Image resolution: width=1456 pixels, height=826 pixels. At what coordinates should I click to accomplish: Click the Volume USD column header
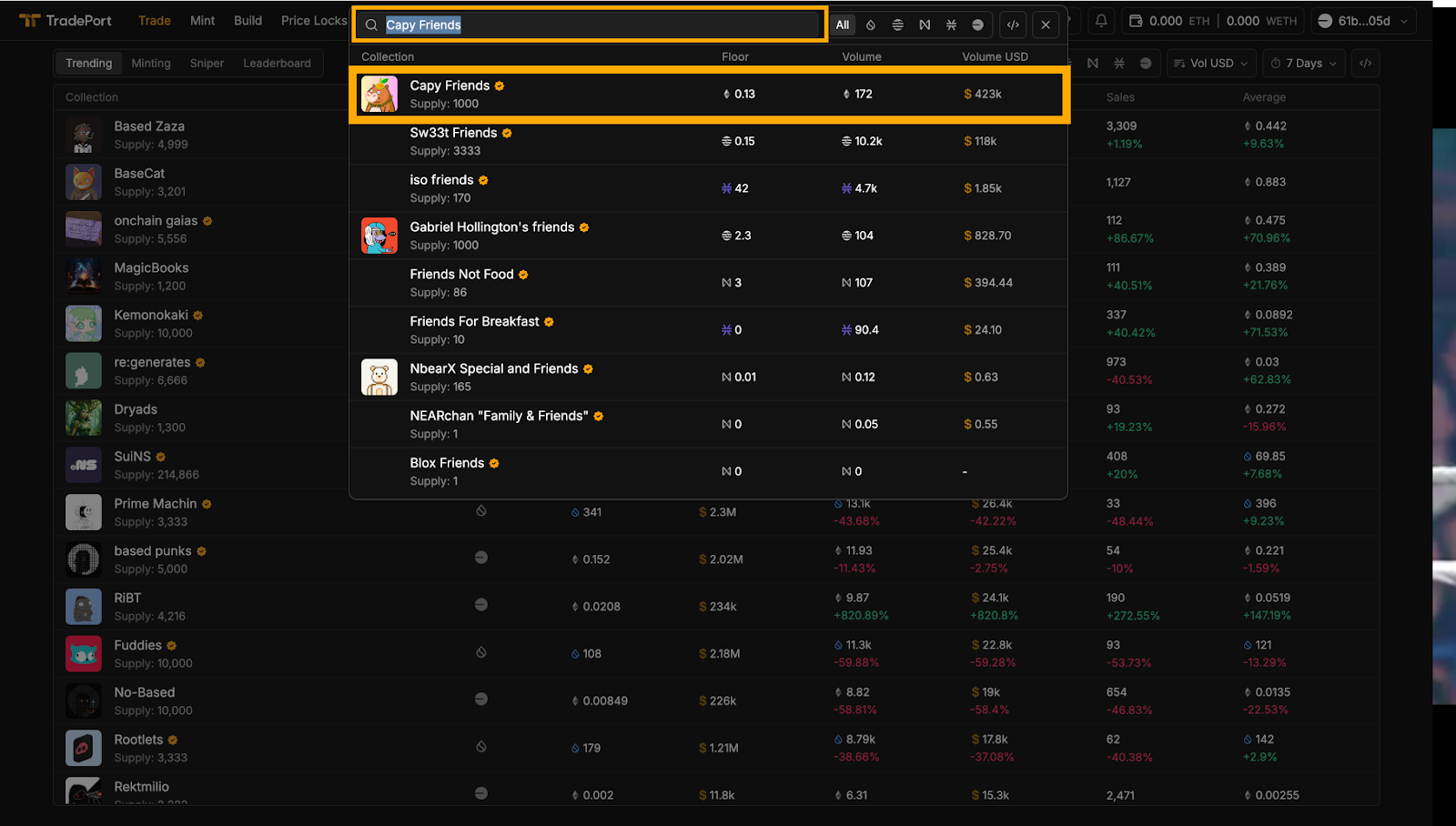995,56
